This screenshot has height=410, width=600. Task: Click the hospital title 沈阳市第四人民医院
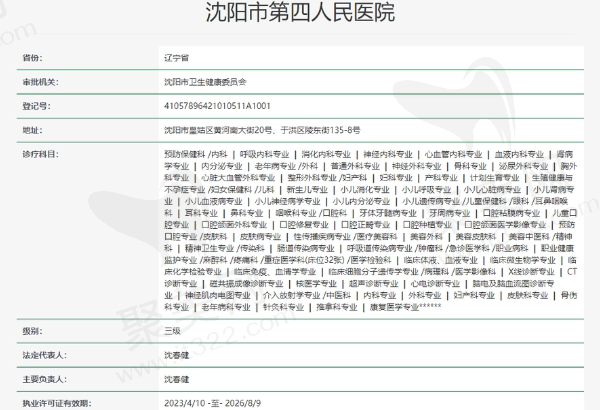tap(300, 12)
